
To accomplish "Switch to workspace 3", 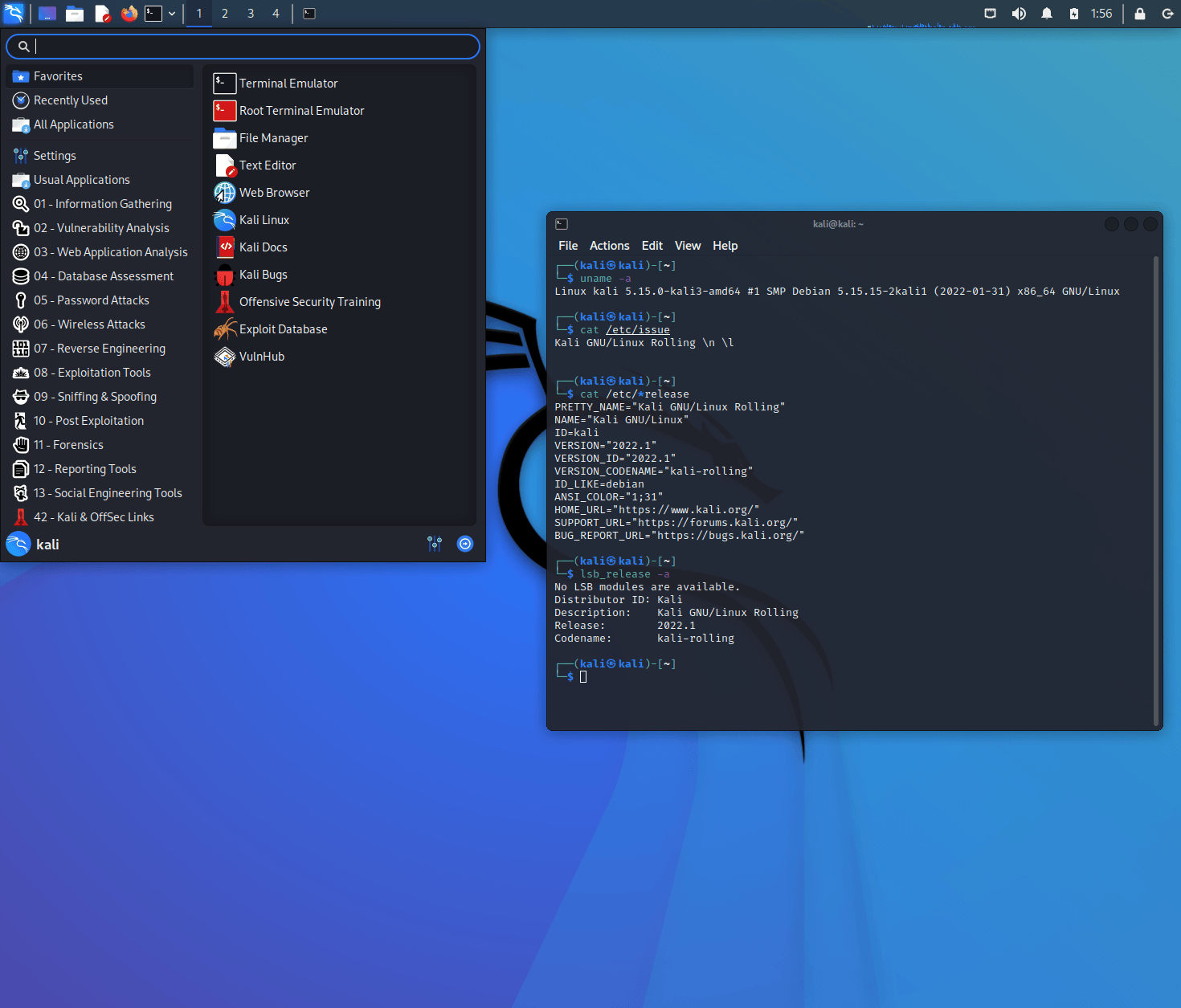I will tap(251, 14).
